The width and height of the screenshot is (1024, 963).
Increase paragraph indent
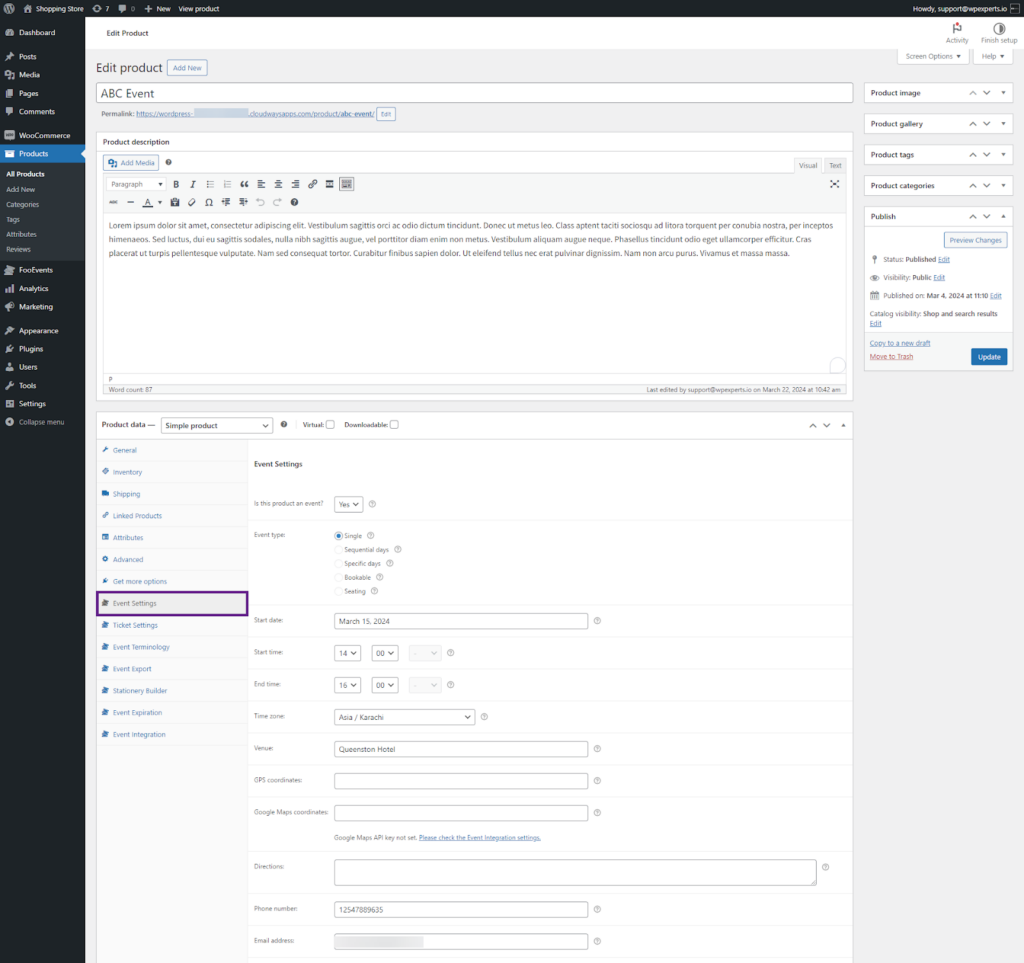[x=243, y=202]
